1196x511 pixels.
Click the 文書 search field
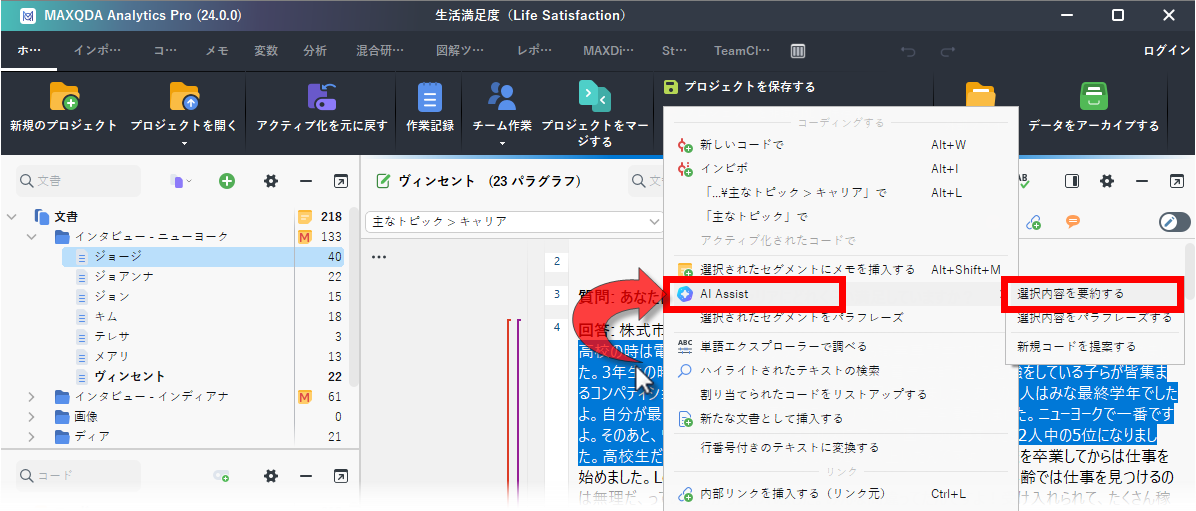(x=78, y=181)
